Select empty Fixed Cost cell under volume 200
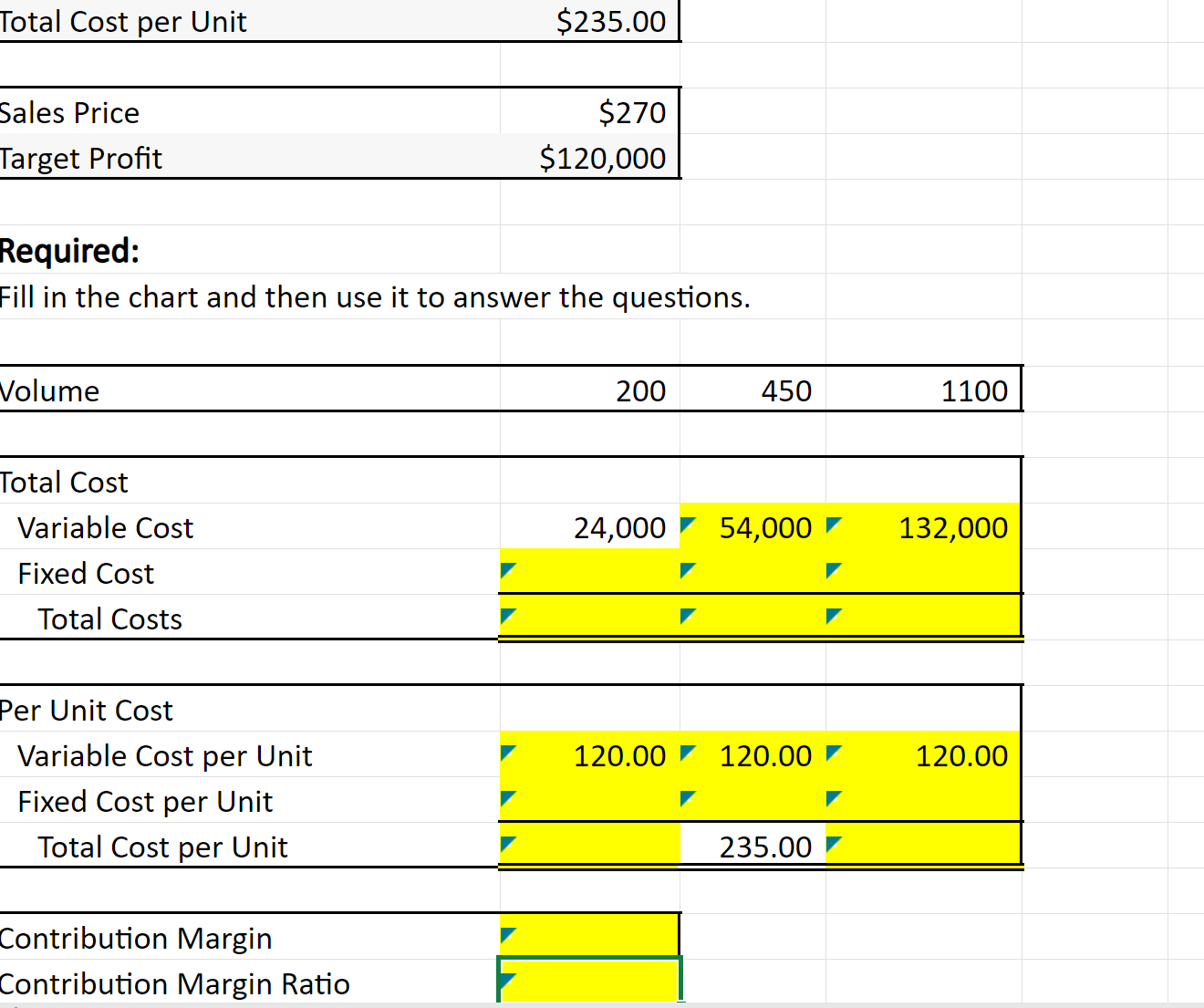The height and width of the screenshot is (1008, 1204). click(x=590, y=572)
